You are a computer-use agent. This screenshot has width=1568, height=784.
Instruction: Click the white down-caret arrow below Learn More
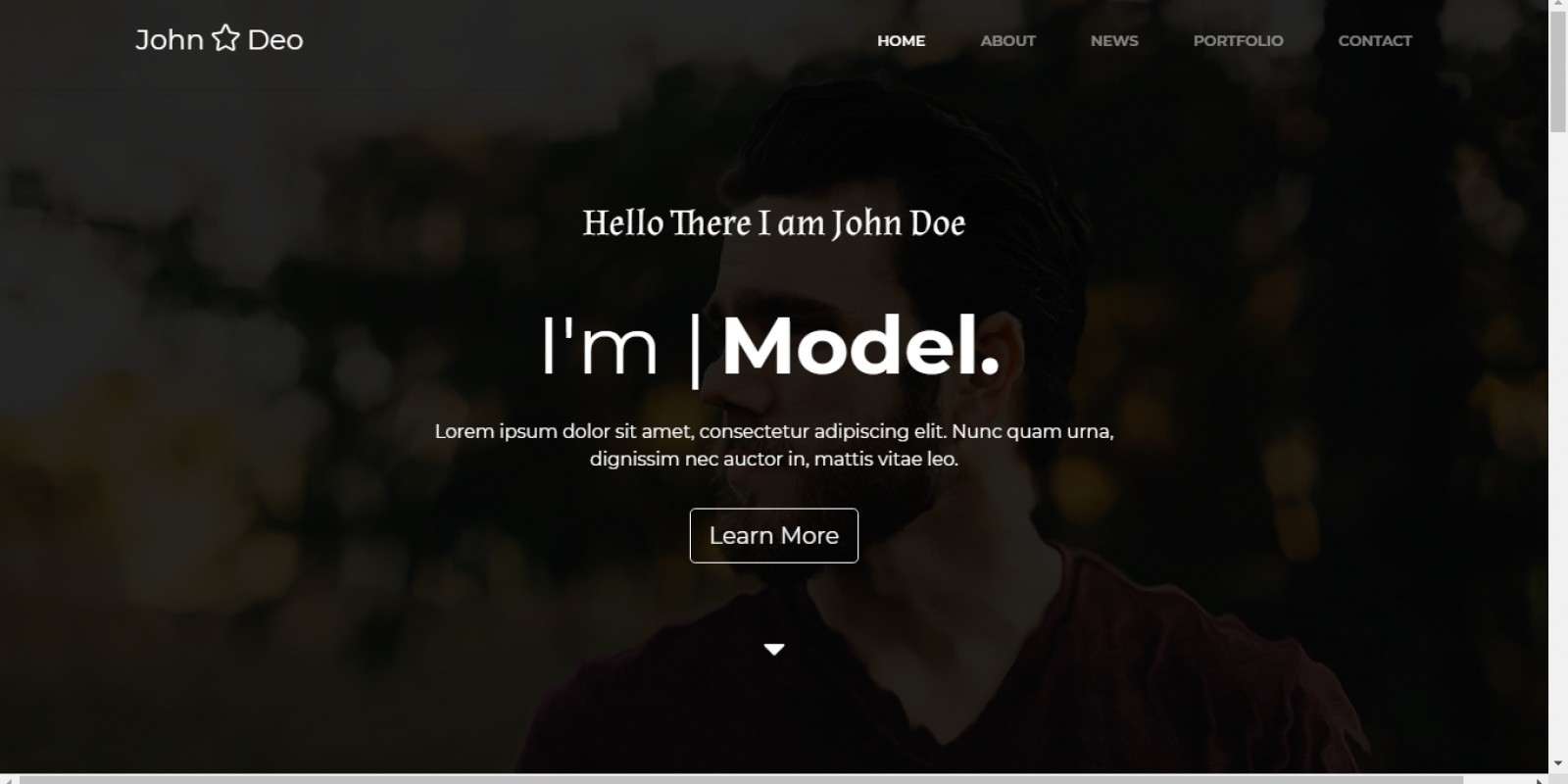click(774, 649)
